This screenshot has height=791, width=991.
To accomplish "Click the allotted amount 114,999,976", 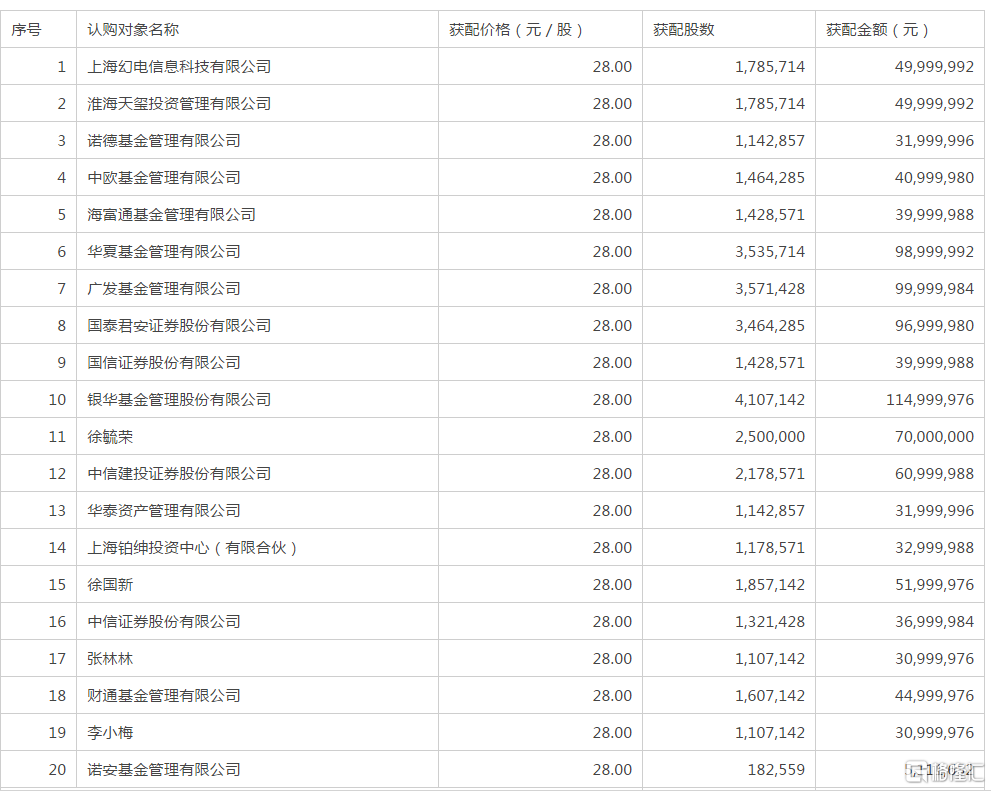I will (929, 400).
